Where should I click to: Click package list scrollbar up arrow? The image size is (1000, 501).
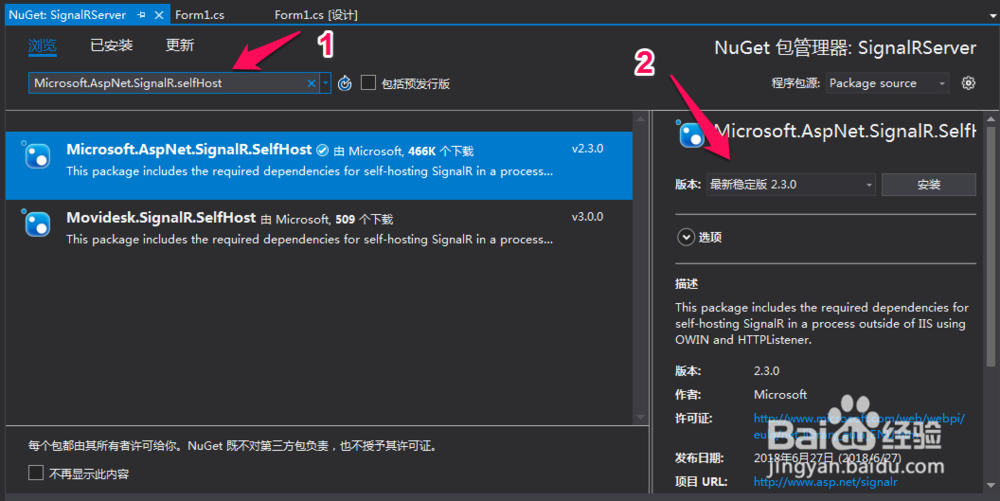[x=640, y=120]
